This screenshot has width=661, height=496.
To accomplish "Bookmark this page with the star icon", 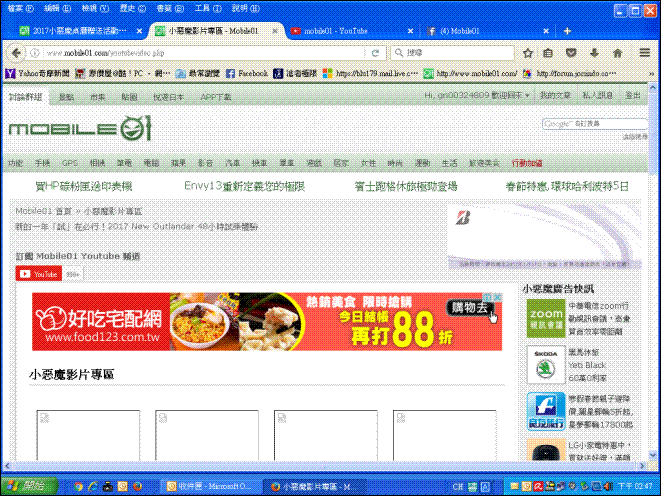I will click(x=528, y=53).
